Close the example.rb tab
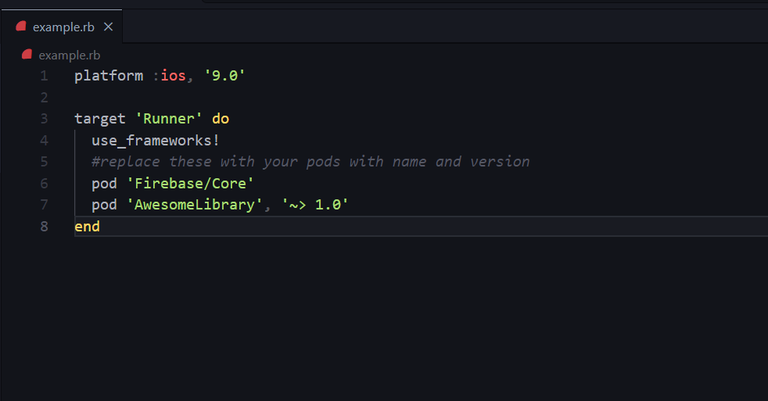Viewport: 768px width, 401px height. click(x=108, y=27)
